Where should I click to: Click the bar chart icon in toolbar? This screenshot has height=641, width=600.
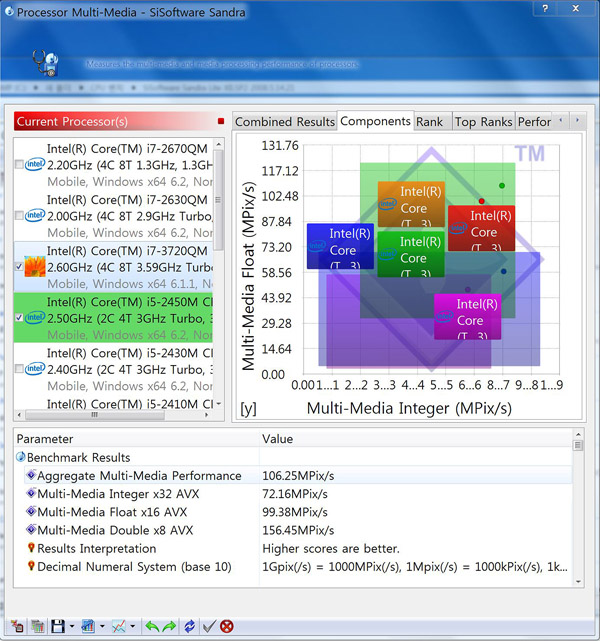pyautogui.click(x=88, y=626)
